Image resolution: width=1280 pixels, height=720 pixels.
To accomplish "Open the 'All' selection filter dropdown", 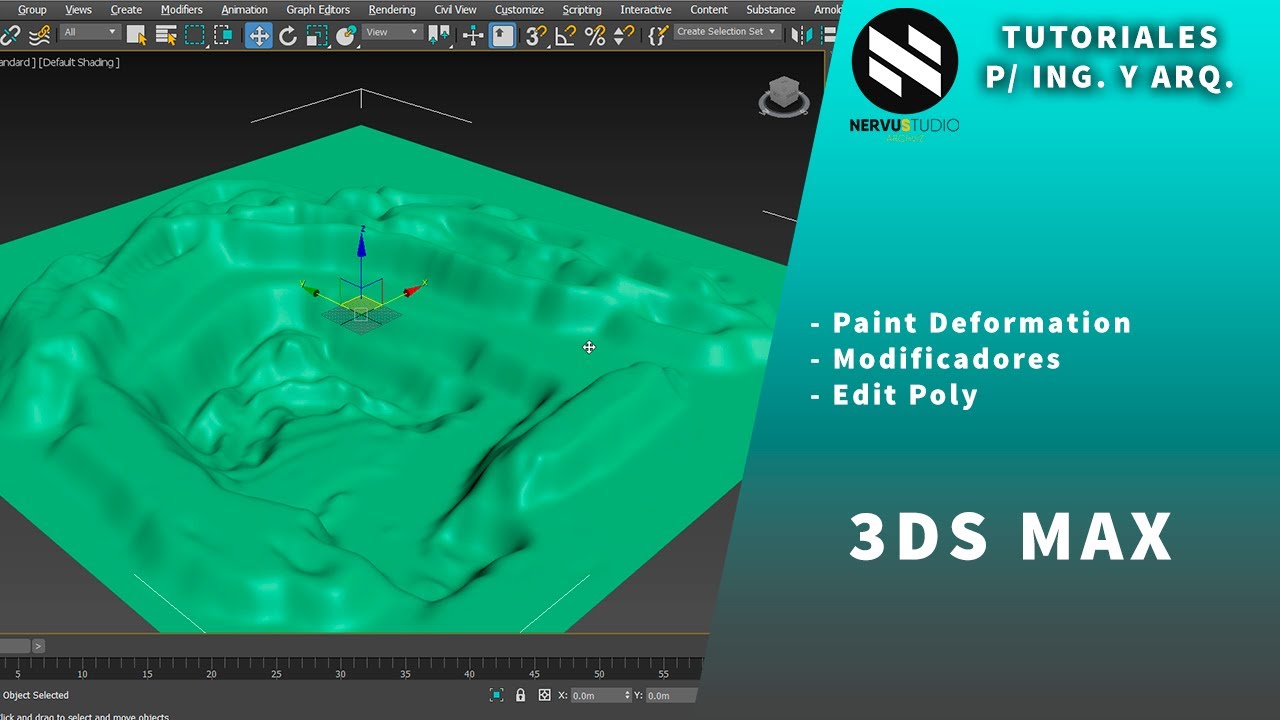I will 90,32.
